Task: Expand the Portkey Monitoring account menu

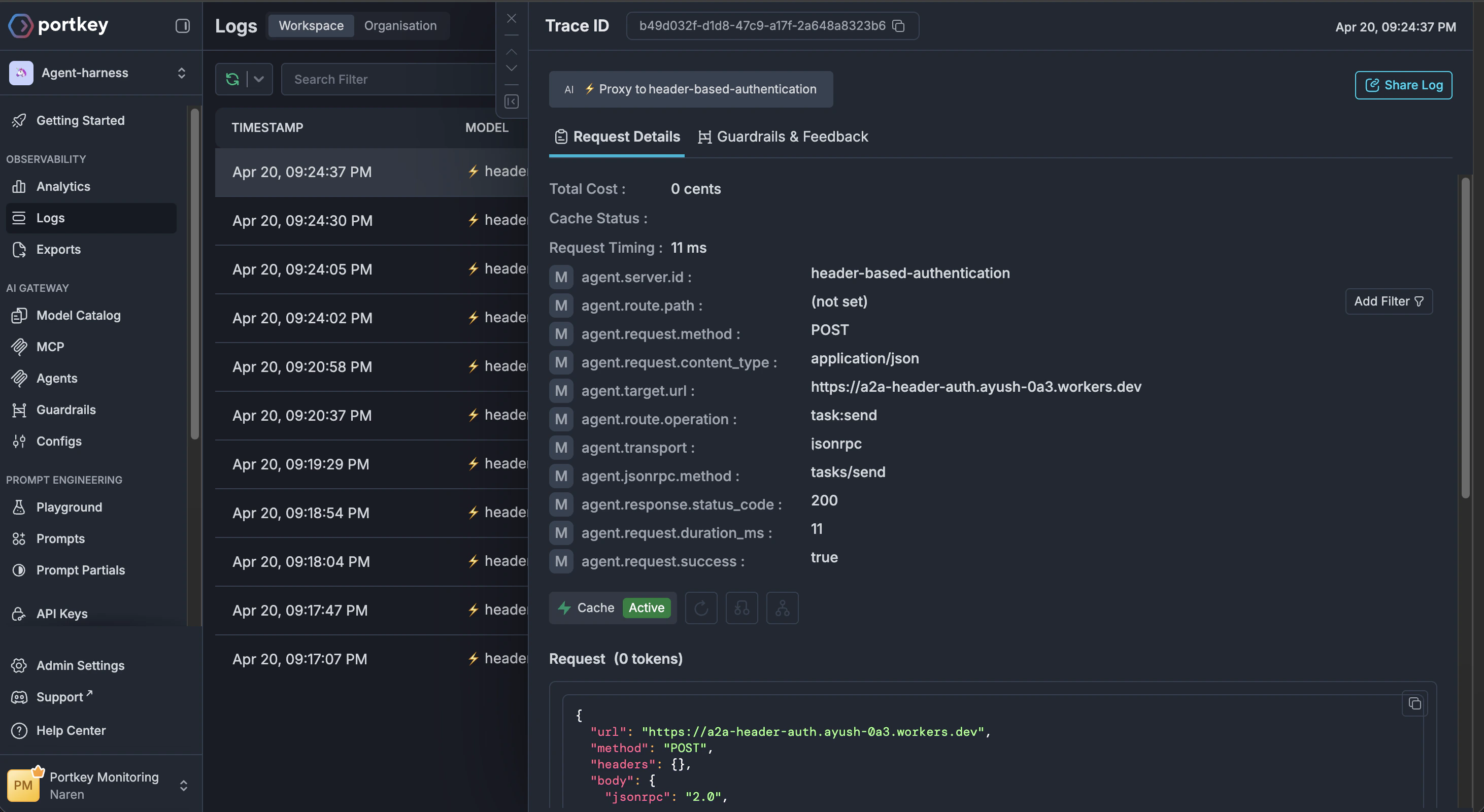Action: tap(183, 785)
